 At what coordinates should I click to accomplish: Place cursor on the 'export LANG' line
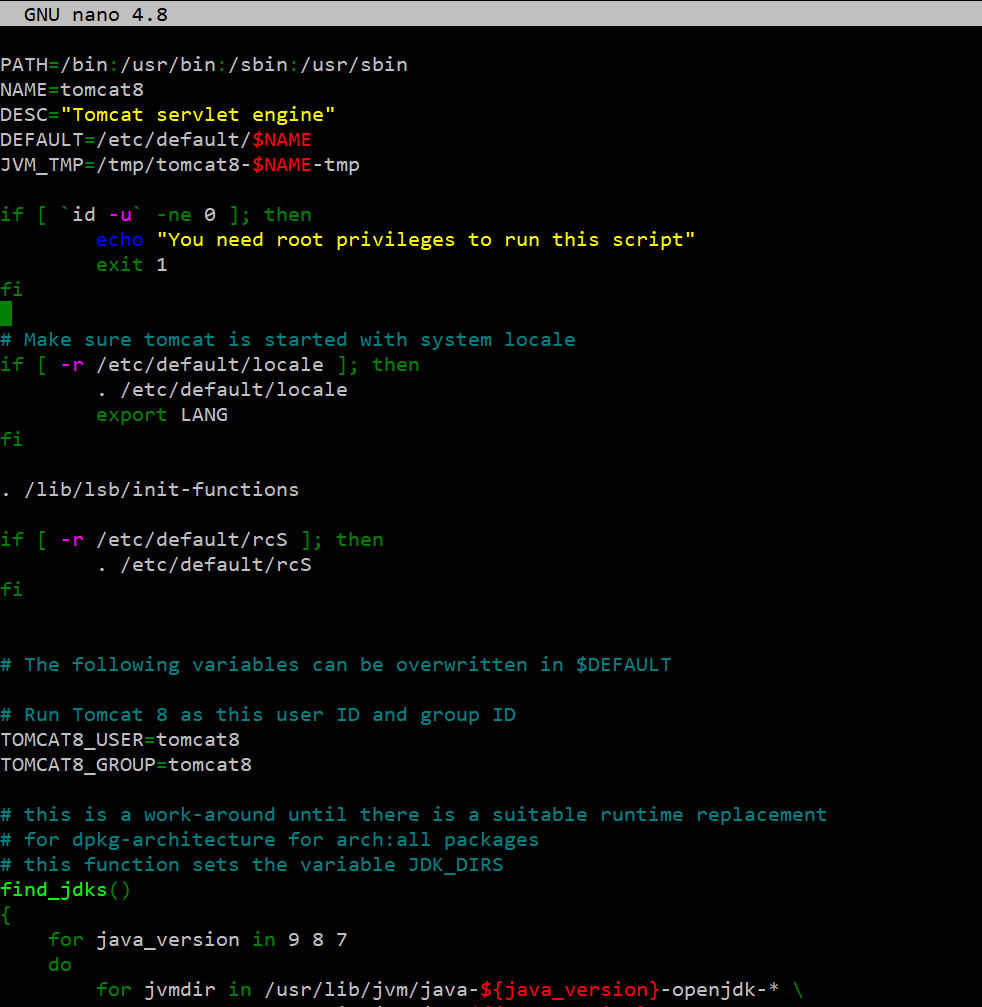(x=162, y=415)
